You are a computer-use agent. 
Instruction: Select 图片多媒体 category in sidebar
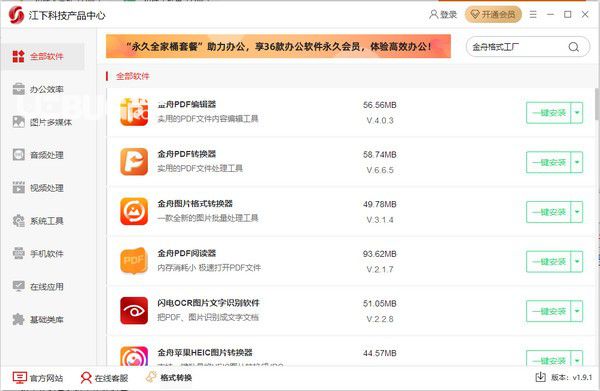coord(42,122)
